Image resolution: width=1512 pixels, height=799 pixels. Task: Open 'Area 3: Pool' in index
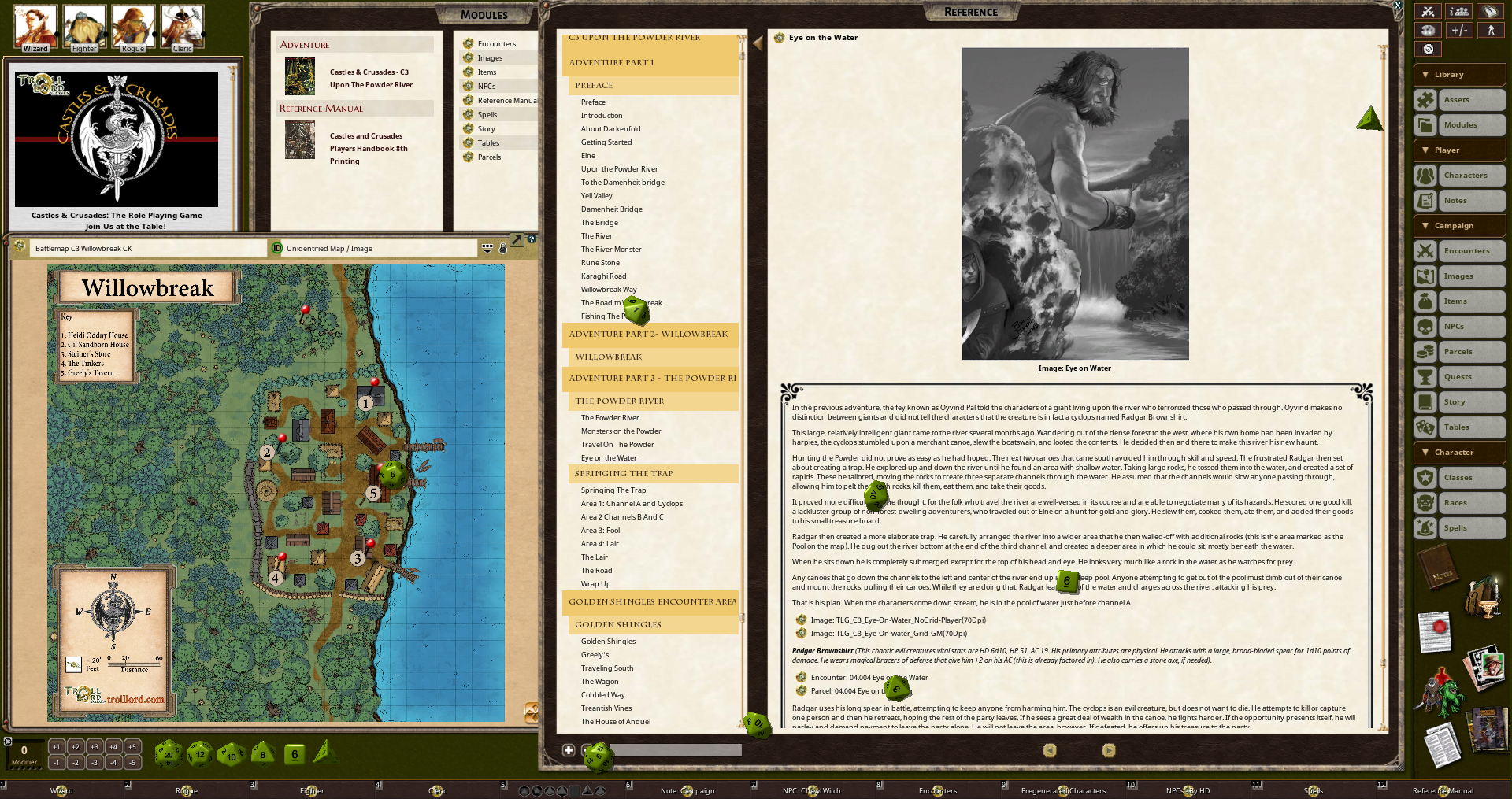coord(600,531)
